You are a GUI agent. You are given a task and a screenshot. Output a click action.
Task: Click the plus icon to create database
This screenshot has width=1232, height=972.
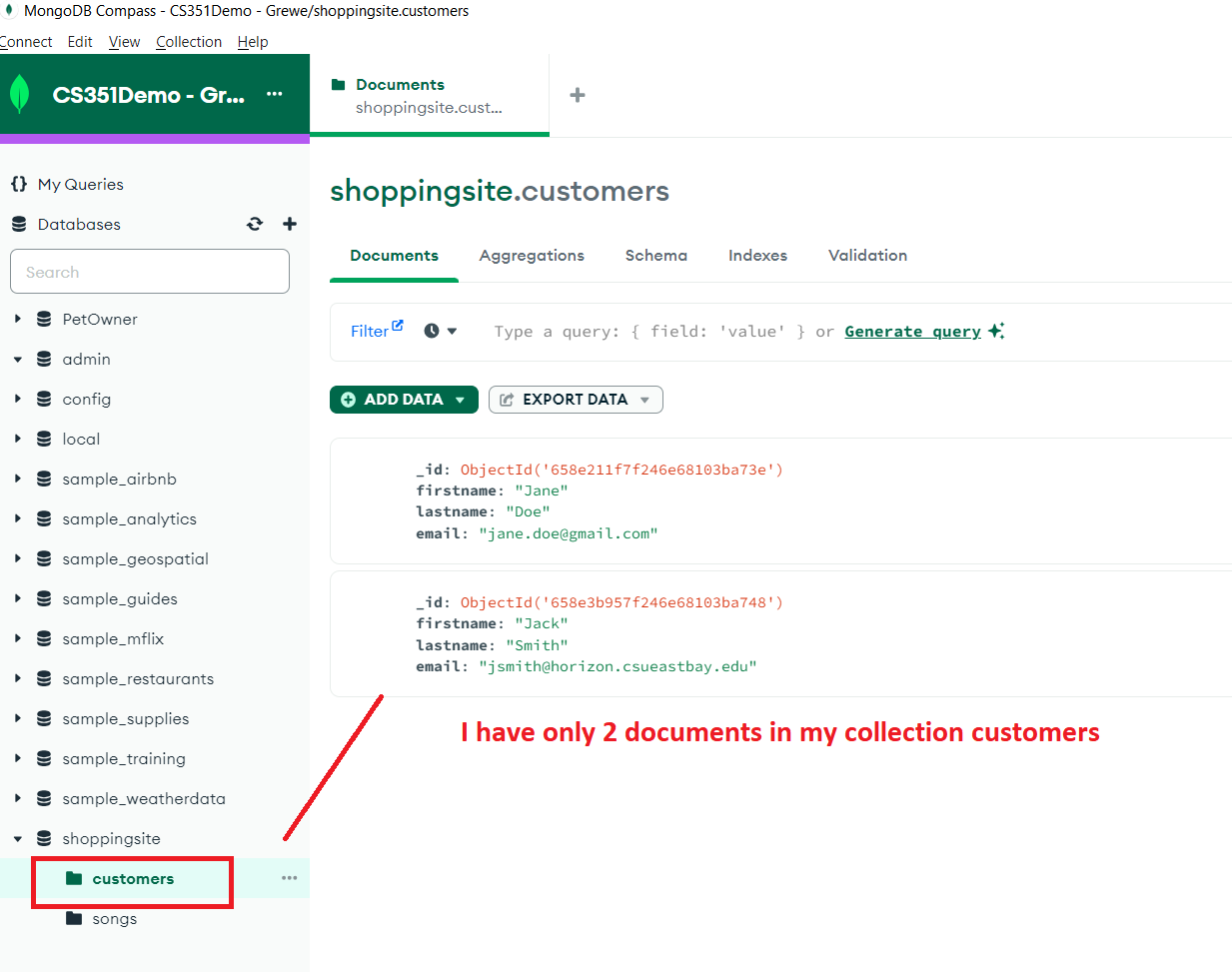290,224
